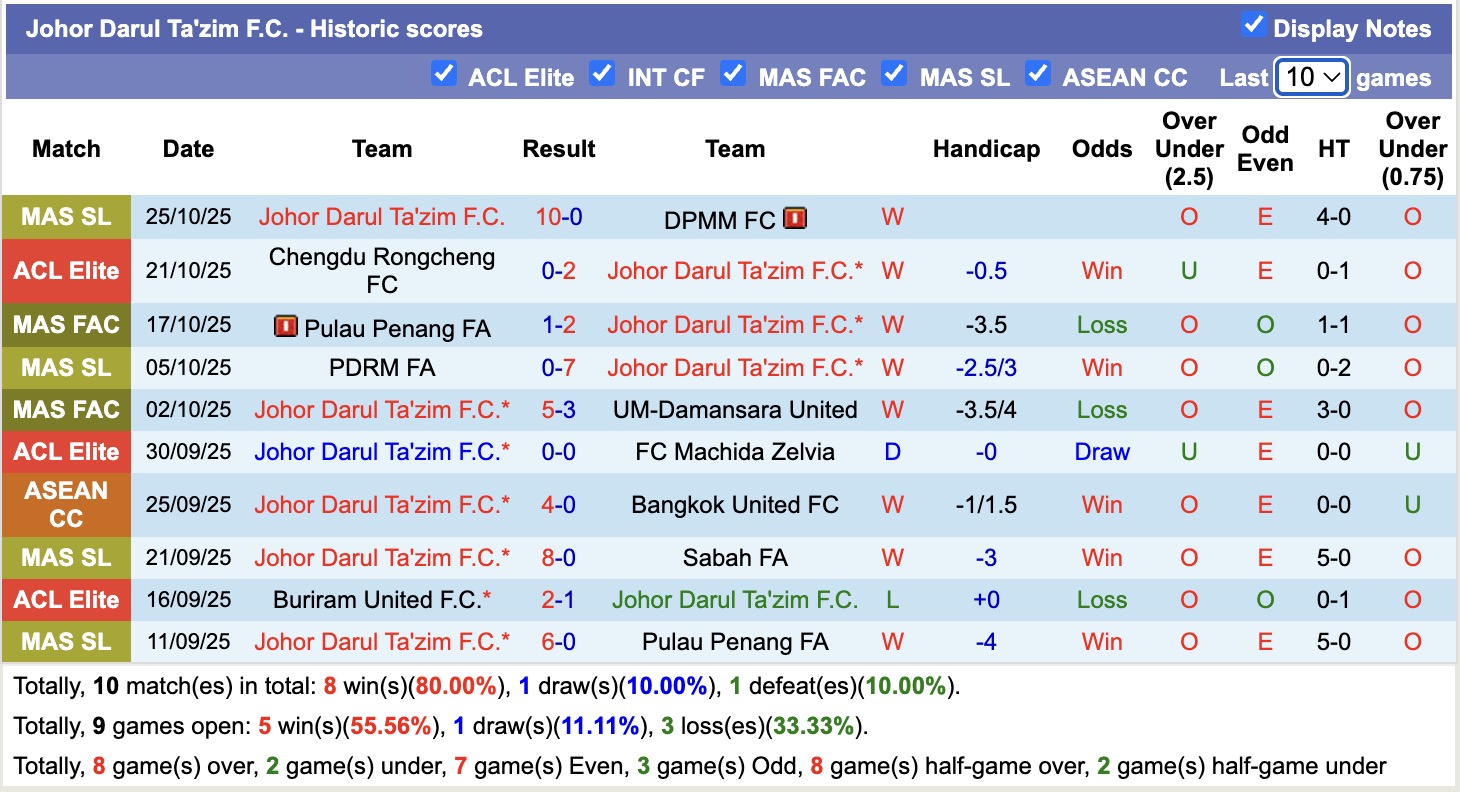Open the Johor Darul Ta'zim F.C. team link
This screenshot has height=792, width=1460.
381,217
